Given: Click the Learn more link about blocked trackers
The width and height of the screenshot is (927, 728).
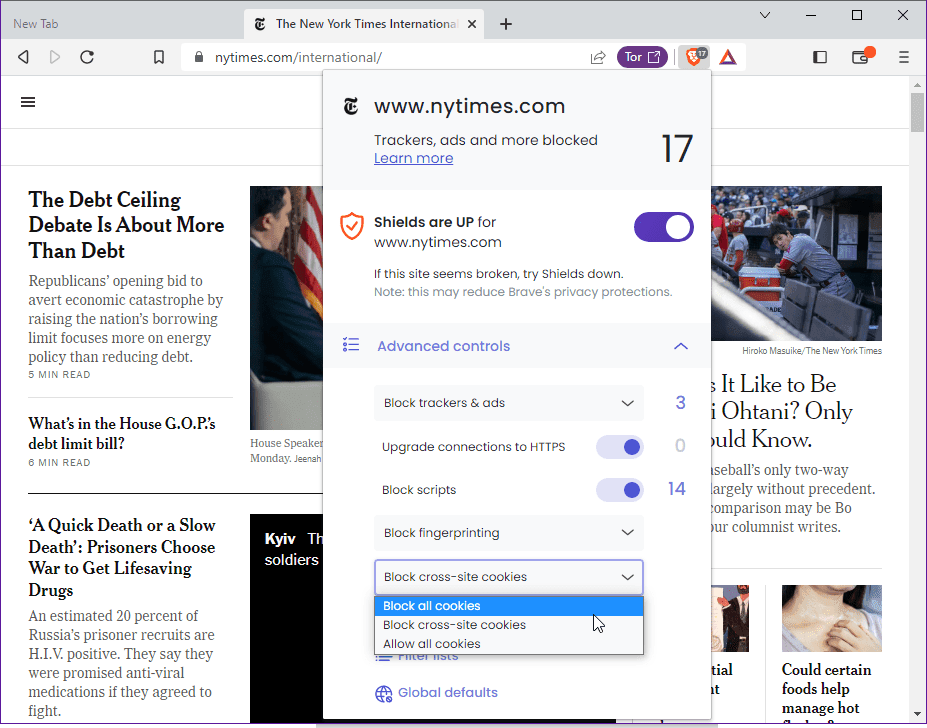Looking at the screenshot, I should pos(413,158).
